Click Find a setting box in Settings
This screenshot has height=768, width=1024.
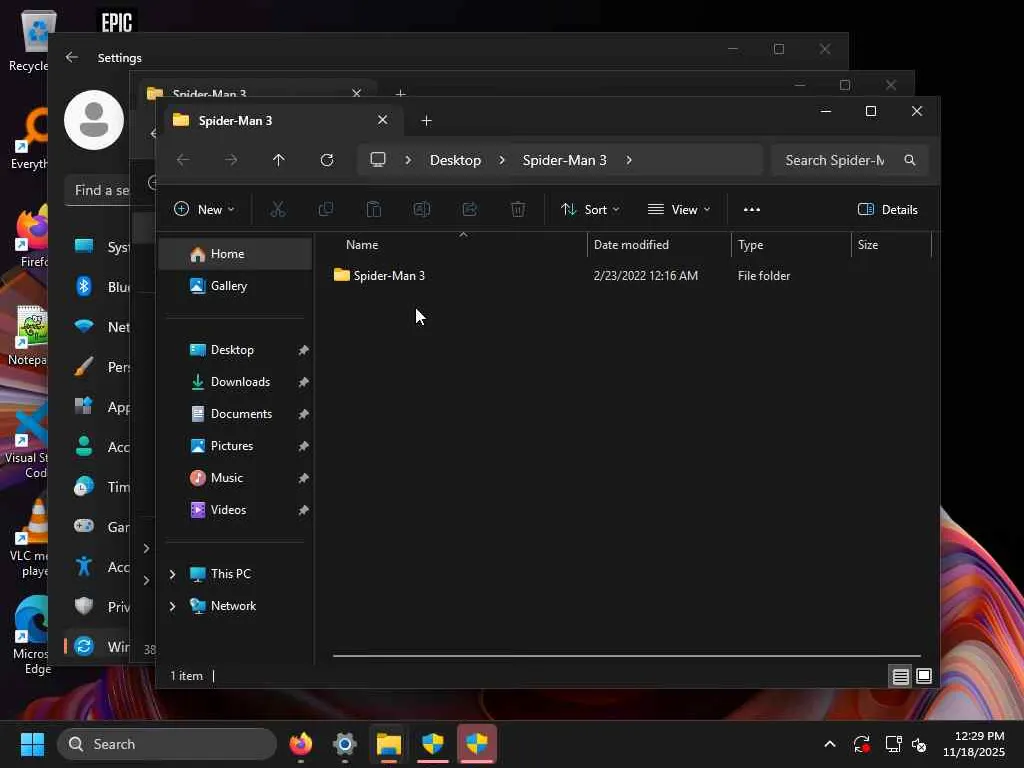pos(98,190)
